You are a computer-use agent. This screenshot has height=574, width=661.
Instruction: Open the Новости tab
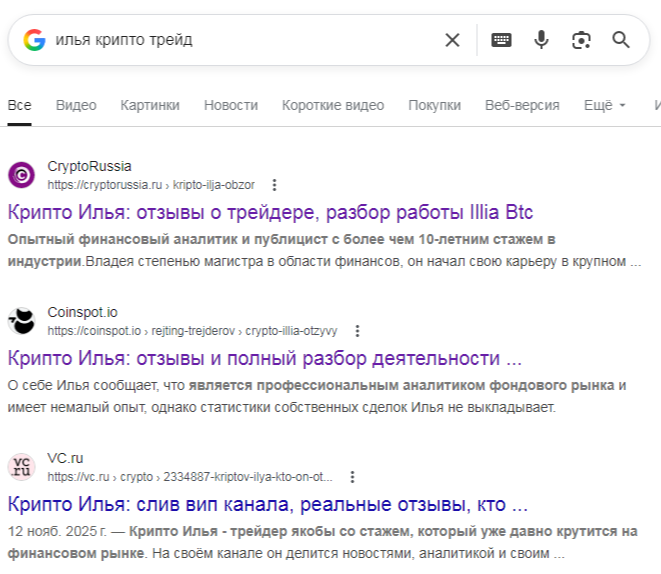[231, 105]
